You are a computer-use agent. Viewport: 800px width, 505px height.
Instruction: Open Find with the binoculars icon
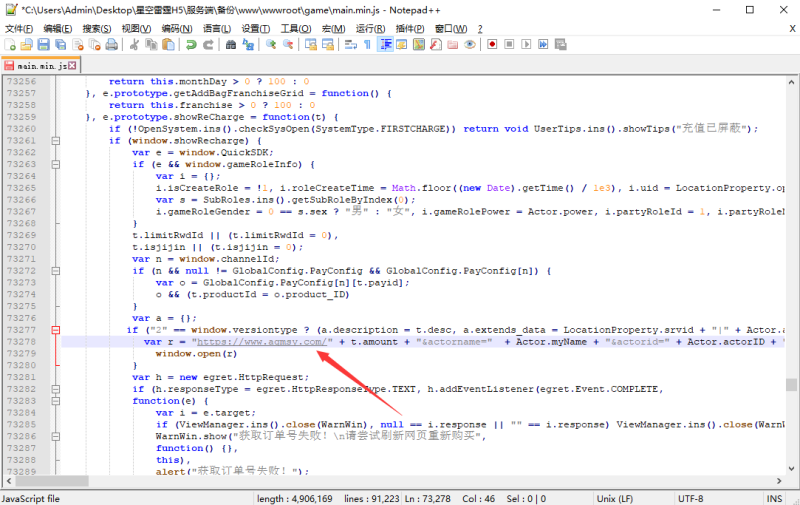point(231,45)
